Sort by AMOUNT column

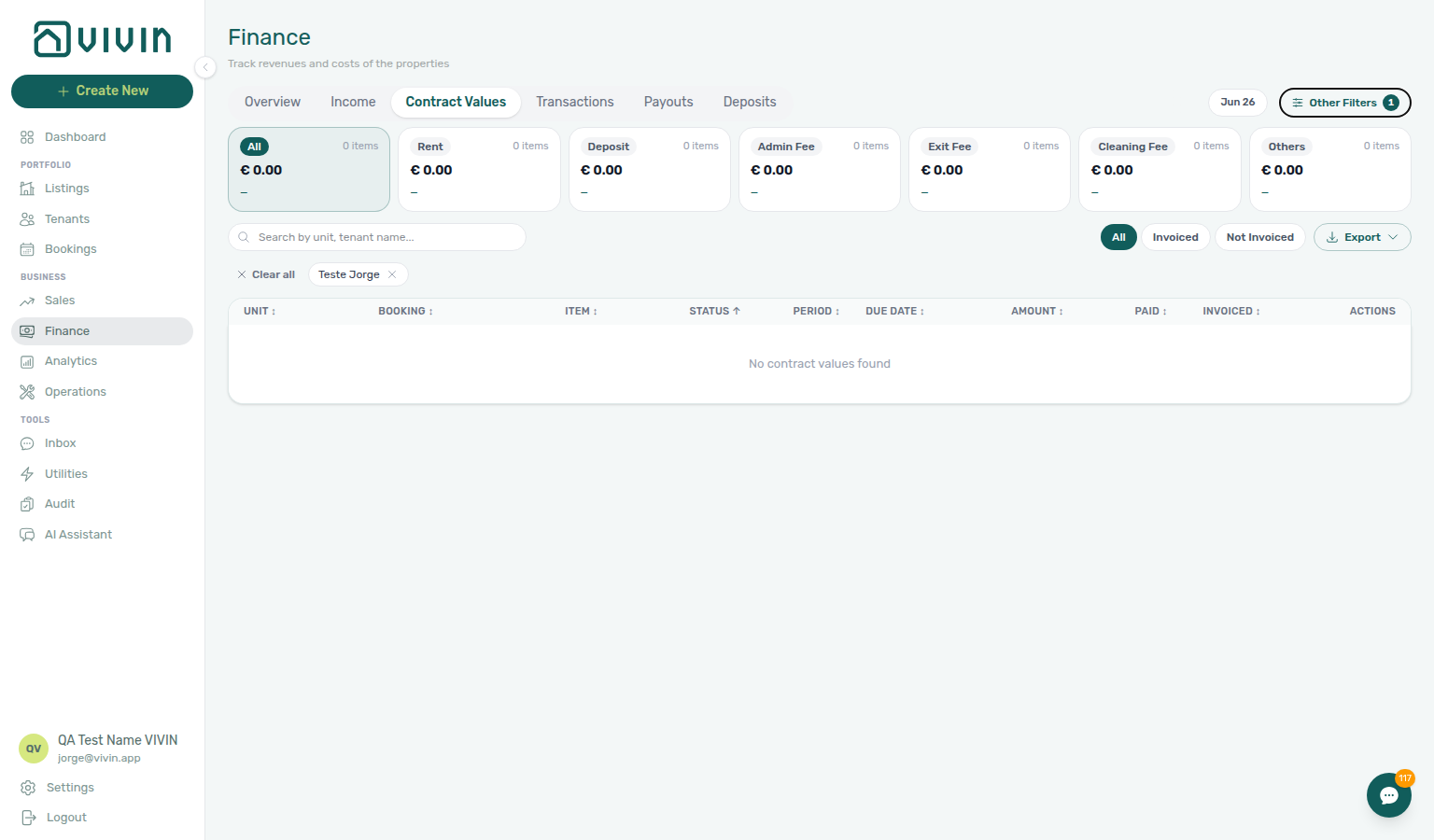[1036, 312]
